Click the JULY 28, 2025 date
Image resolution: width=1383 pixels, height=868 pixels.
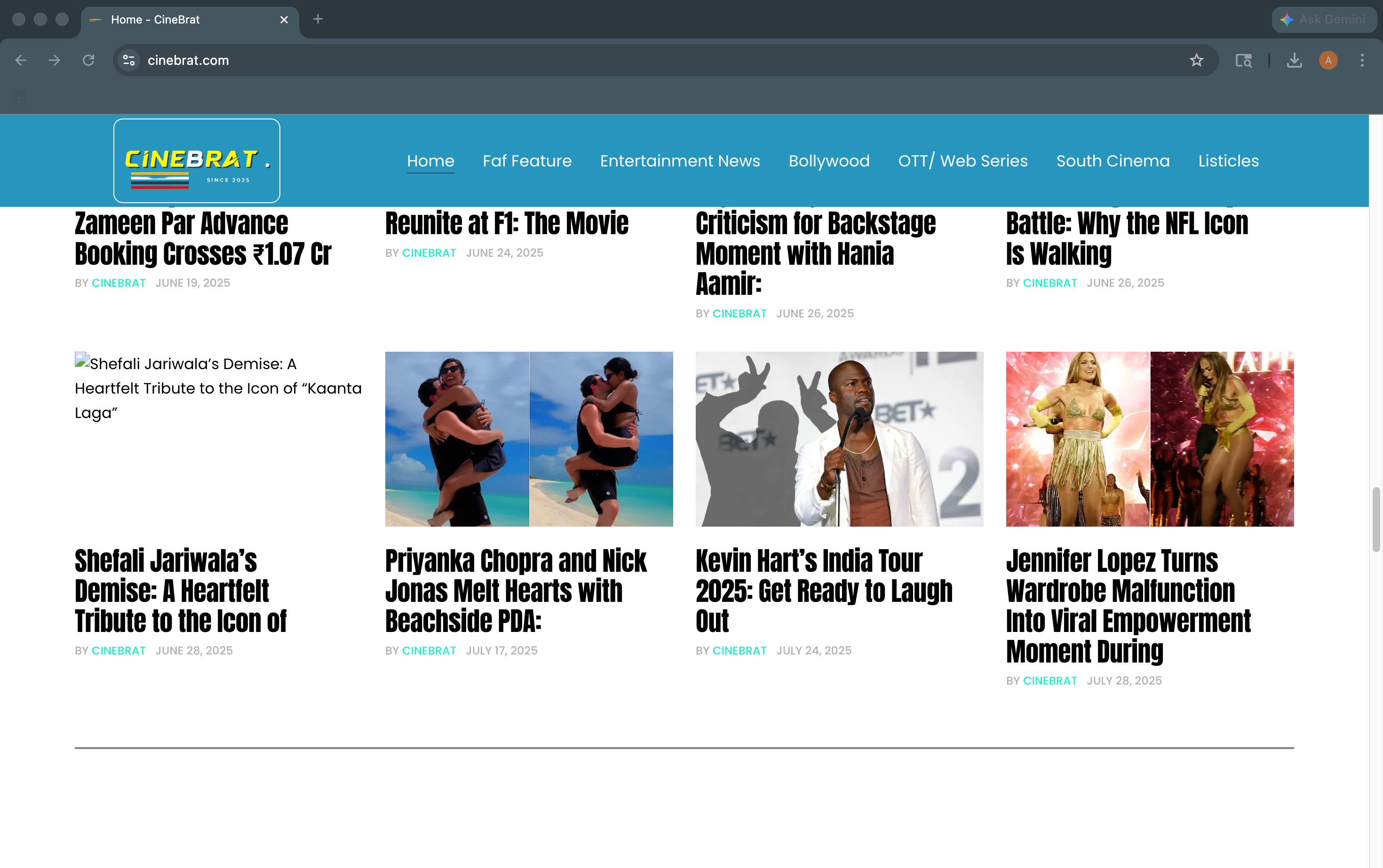1124,681
